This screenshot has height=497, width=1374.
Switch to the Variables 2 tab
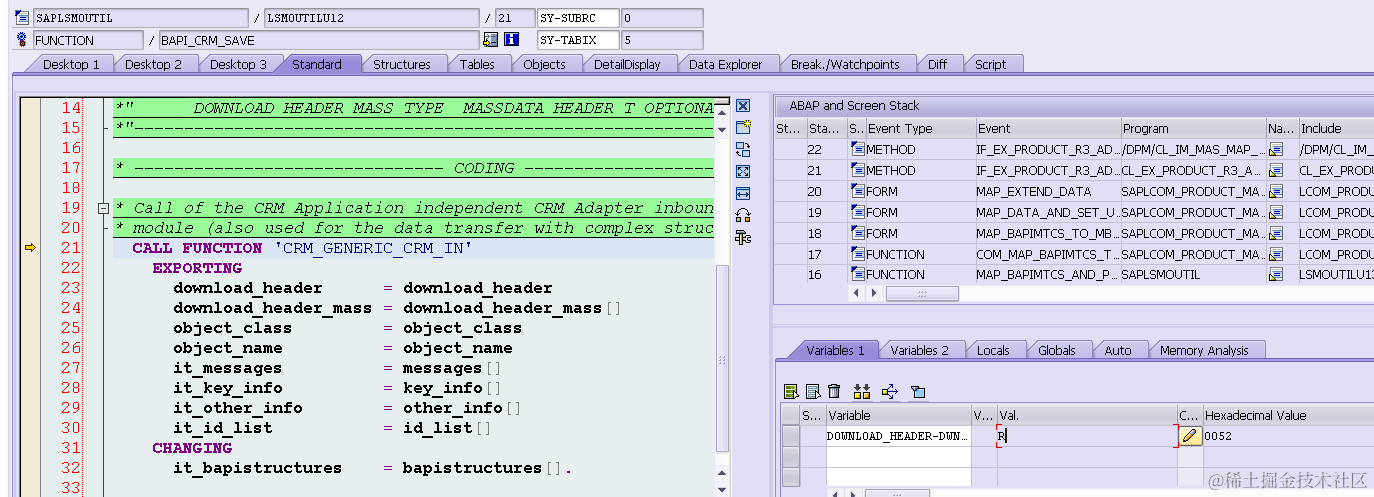(x=919, y=350)
